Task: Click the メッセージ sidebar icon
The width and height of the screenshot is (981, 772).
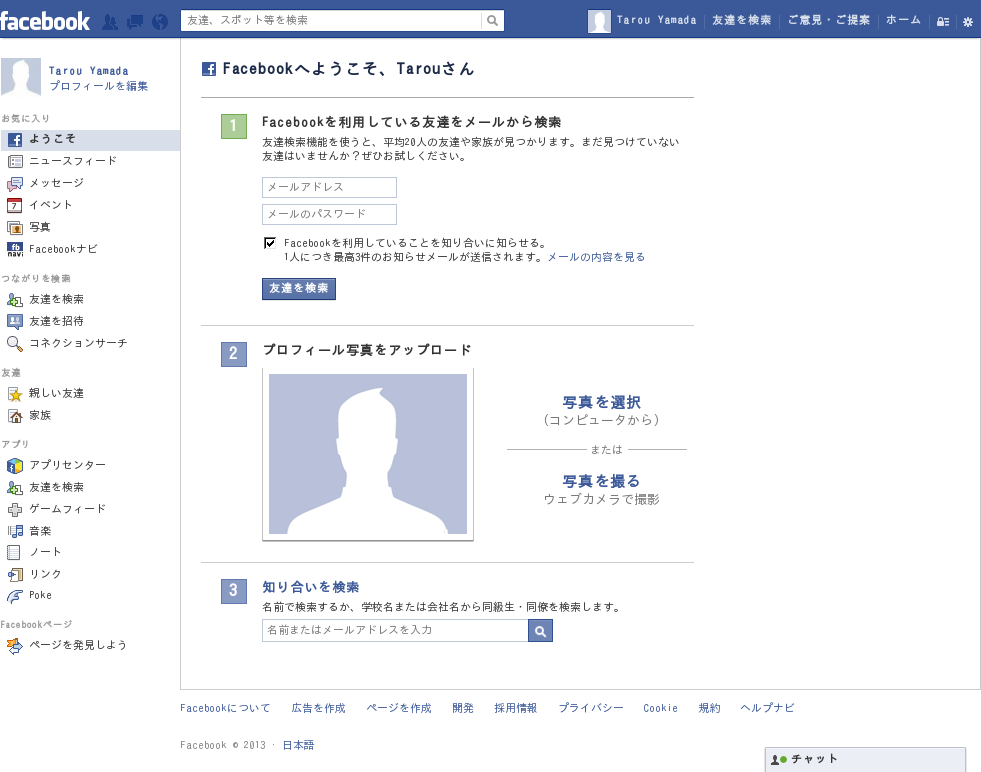Action: pos(15,183)
